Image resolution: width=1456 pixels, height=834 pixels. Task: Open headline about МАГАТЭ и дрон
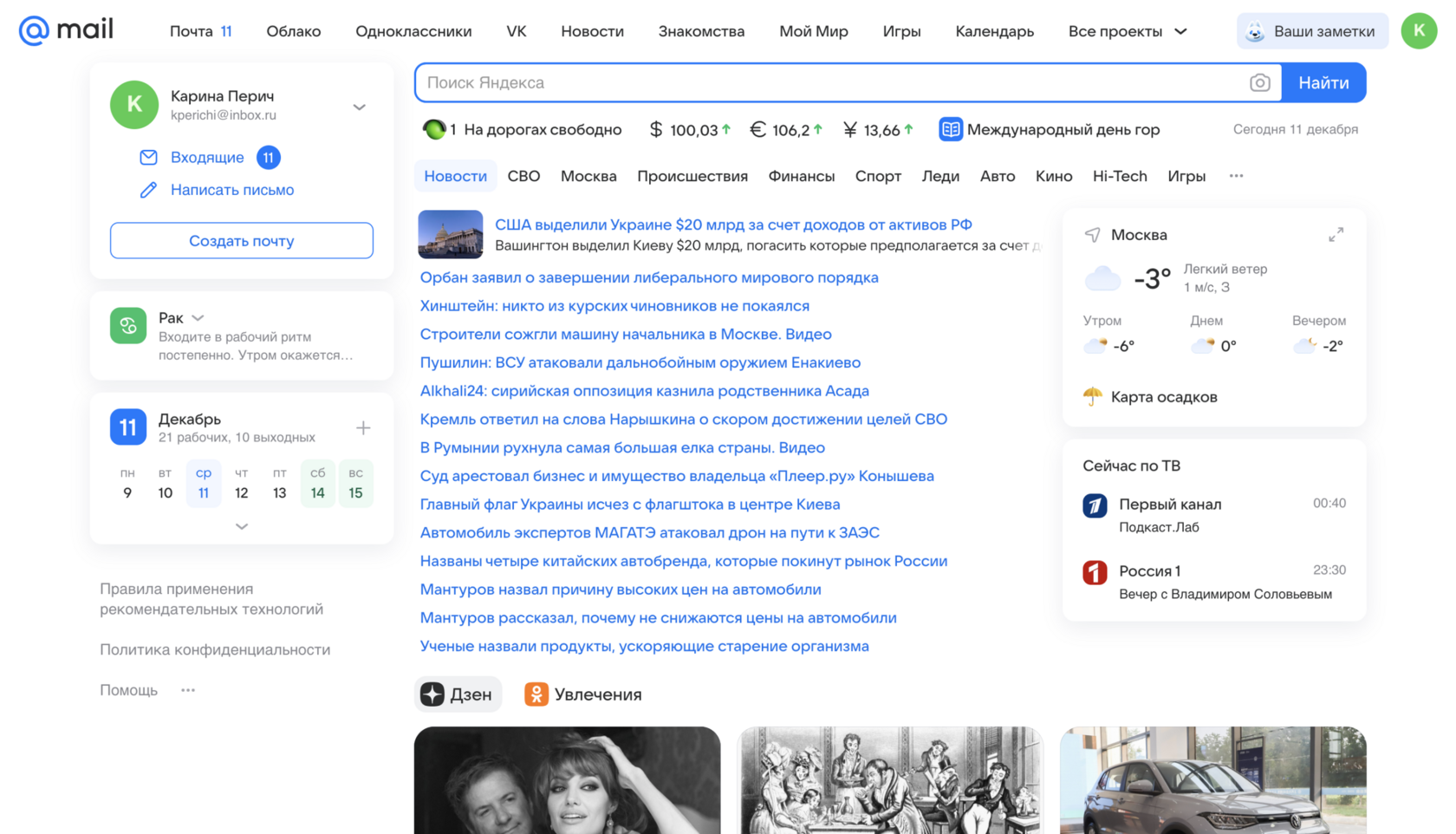tap(650, 532)
